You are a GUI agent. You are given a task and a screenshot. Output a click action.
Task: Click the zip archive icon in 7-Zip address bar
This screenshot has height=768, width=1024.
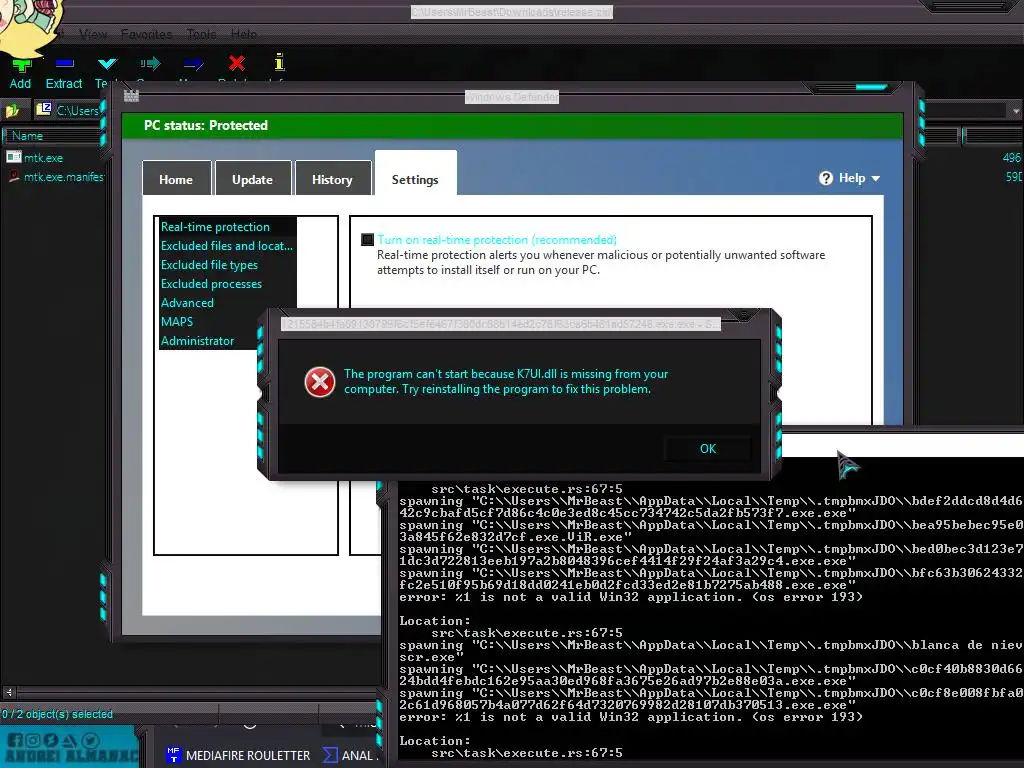(x=44, y=109)
